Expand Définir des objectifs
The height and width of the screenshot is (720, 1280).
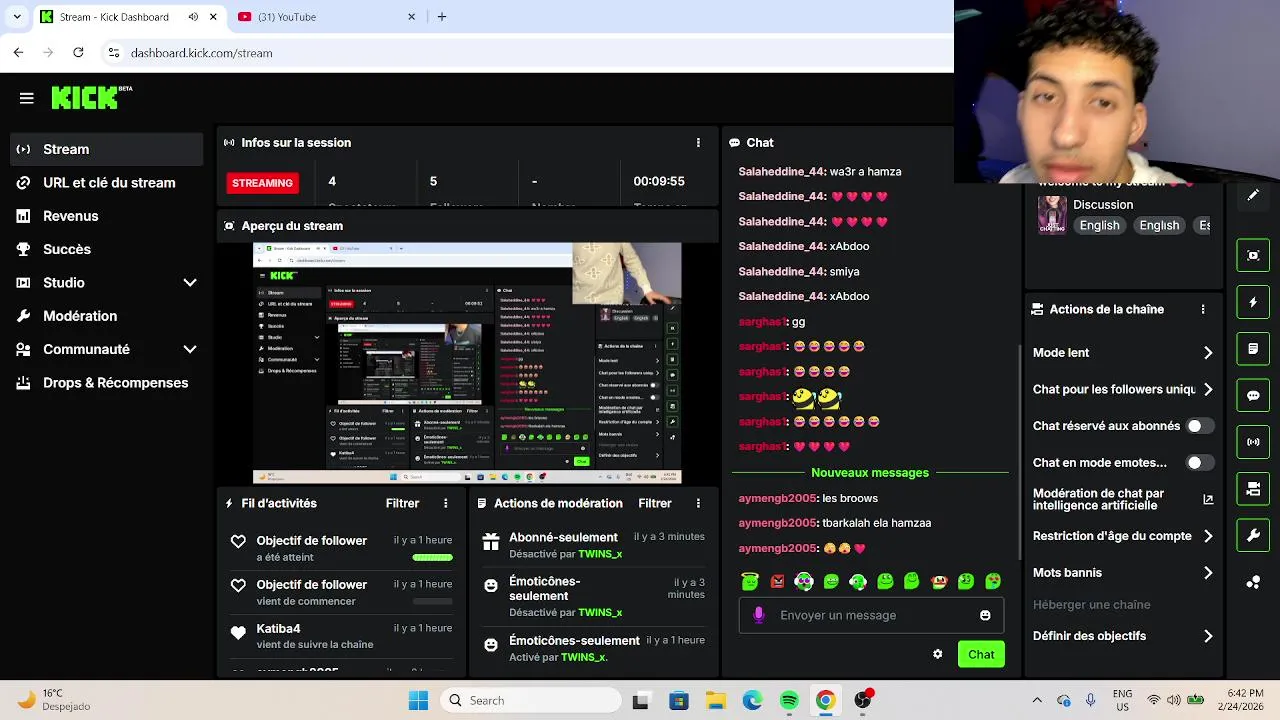1208,636
